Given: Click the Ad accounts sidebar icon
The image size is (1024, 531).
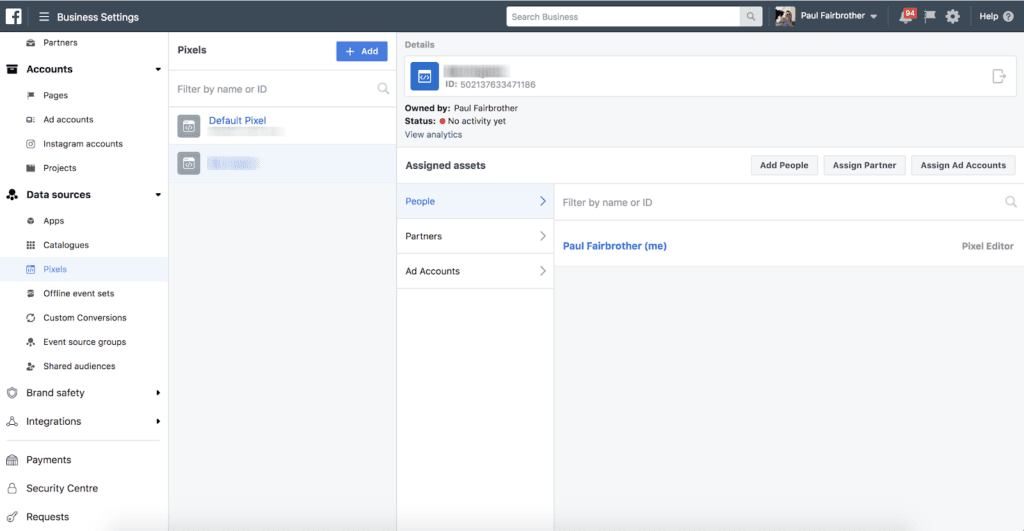Looking at the screenshot, I should click(30, 120).
